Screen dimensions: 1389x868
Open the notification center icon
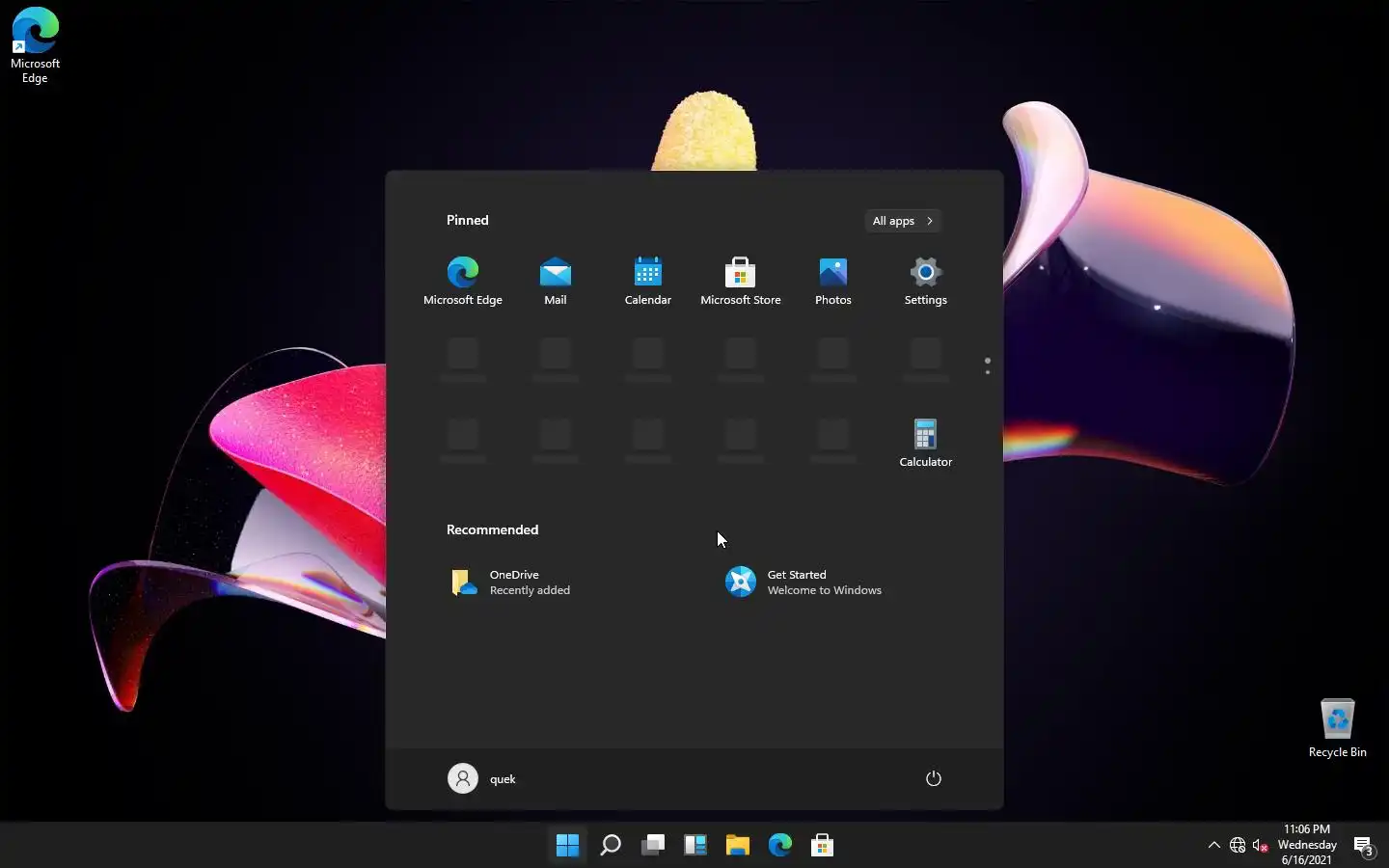coord(1364,846)
